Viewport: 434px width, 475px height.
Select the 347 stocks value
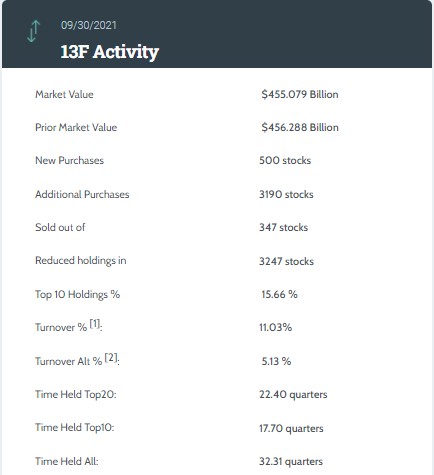[x=284, y=227]
